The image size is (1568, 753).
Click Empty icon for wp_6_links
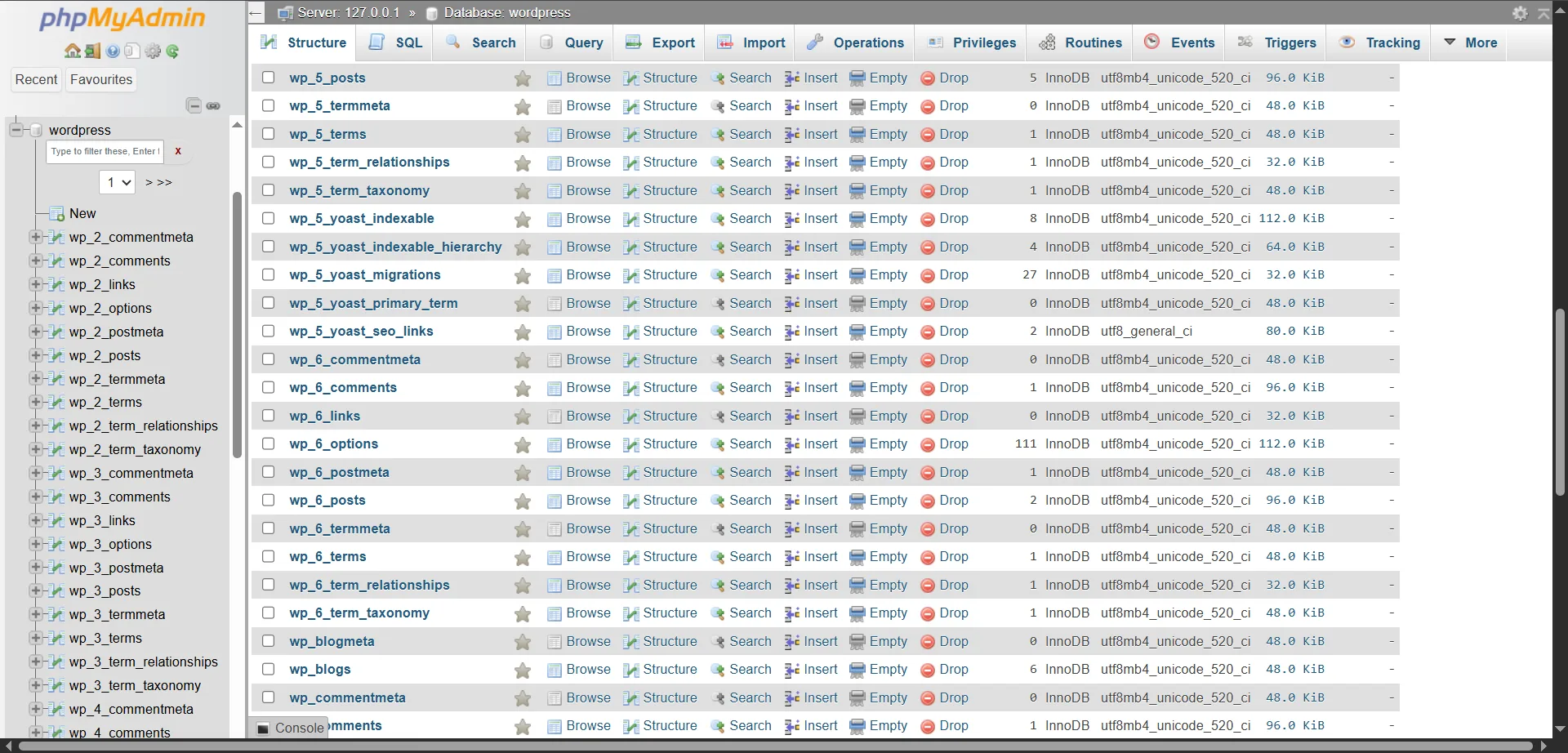[857, 417]
